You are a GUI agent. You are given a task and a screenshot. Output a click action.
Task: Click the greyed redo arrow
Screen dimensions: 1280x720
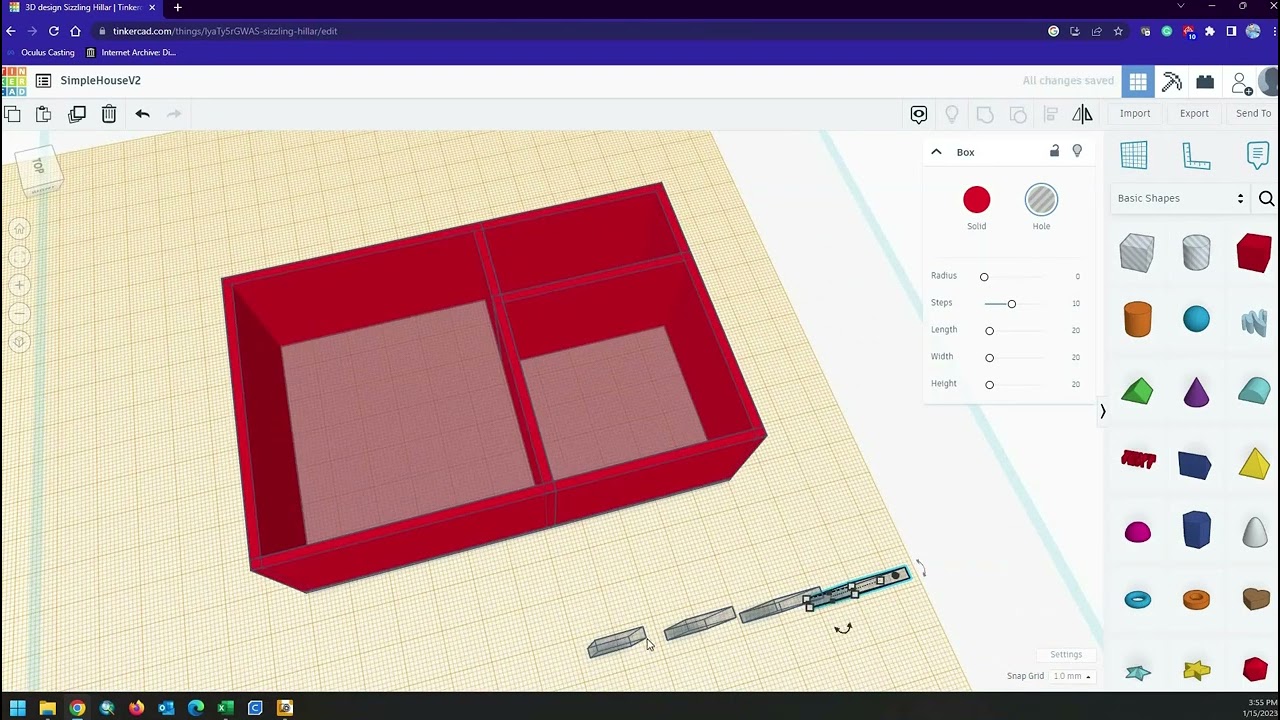(174, 114)
